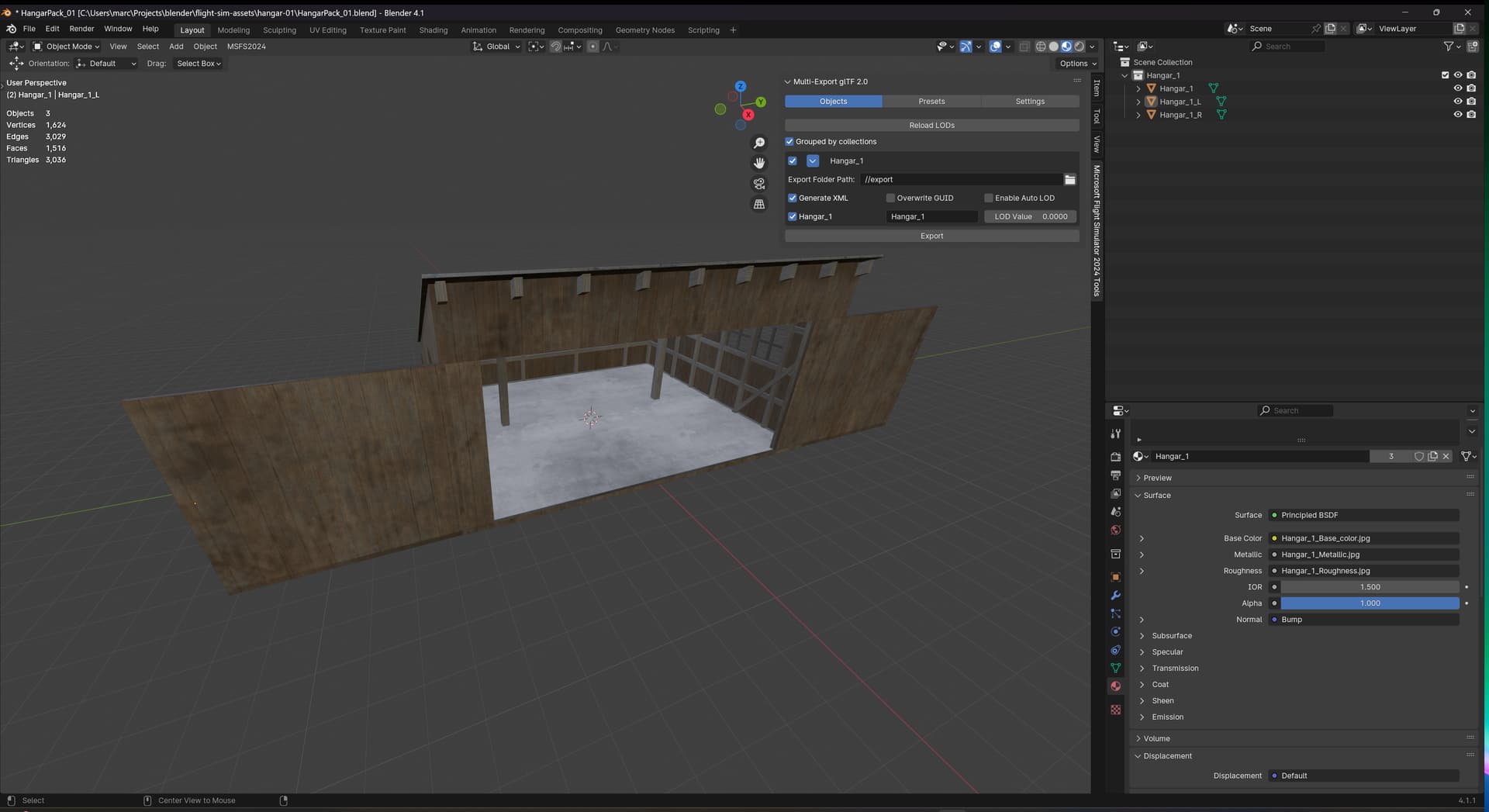Open the Particles properties tab icon

click(x=1115, y=613)
